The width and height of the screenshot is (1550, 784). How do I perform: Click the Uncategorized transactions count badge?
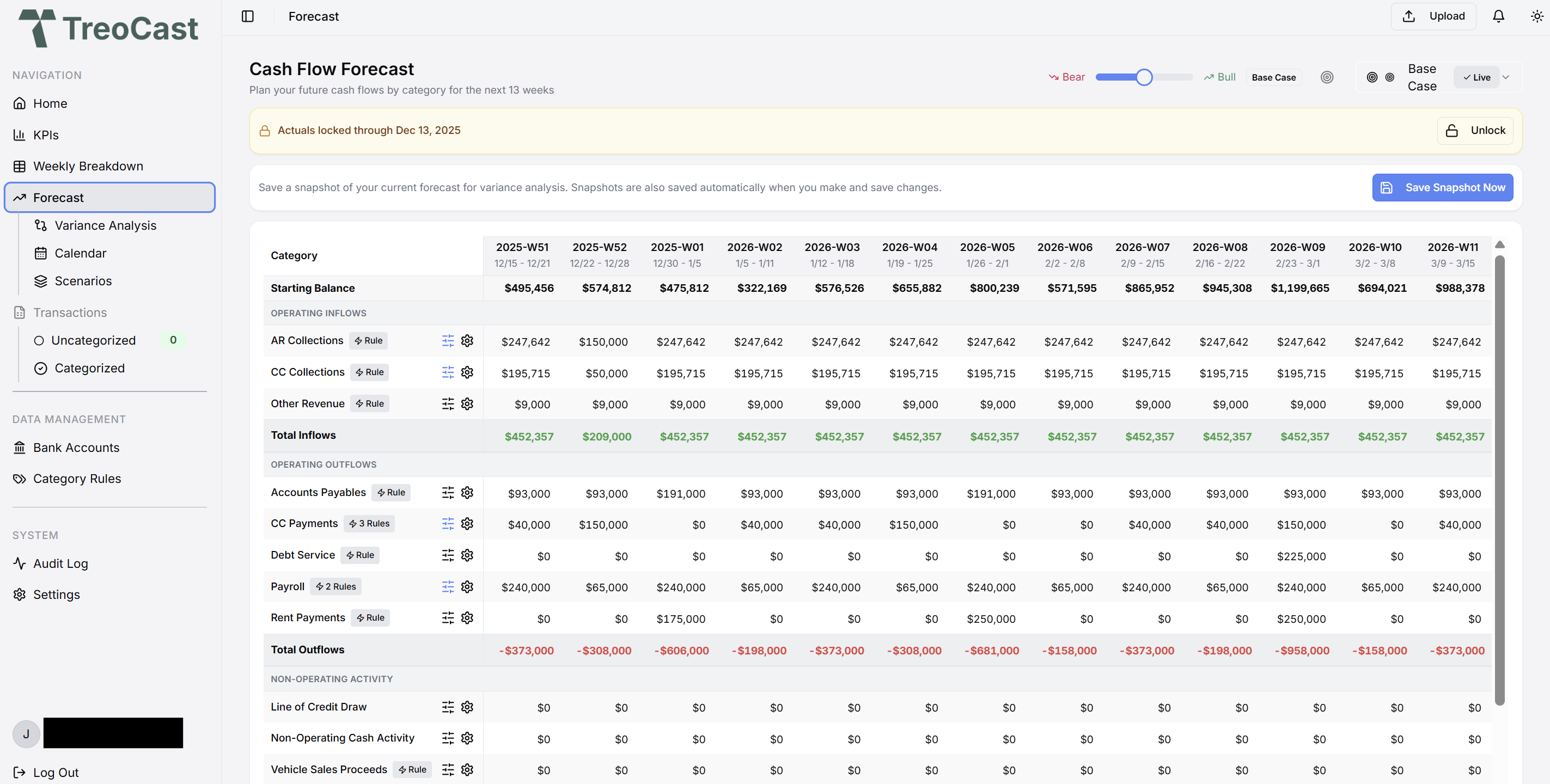pyautogui.click(x=173, y=339)
